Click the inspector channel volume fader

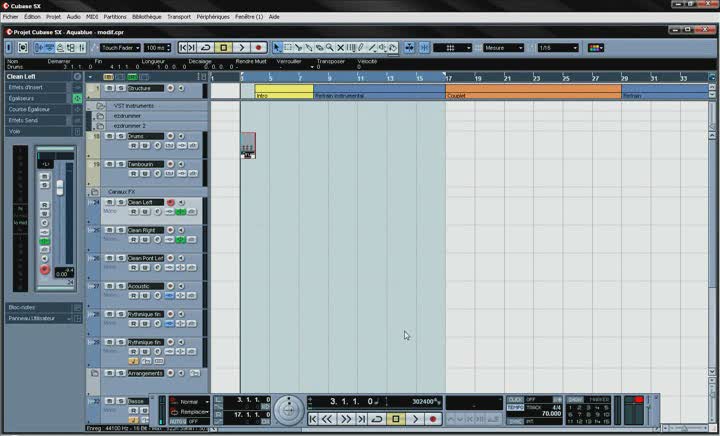click(60, 187)
